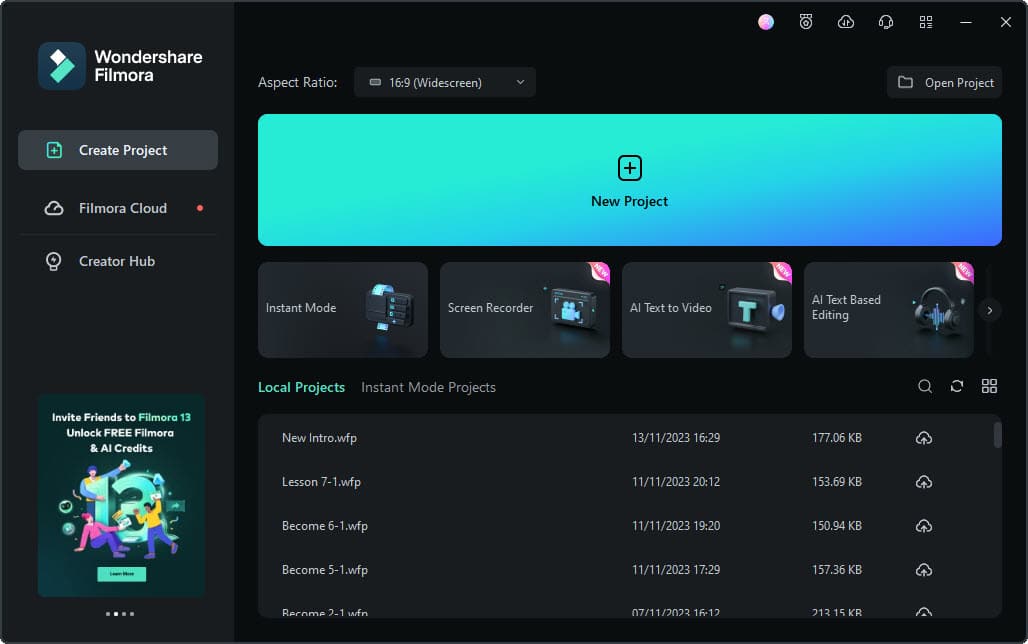Open the customer support headset icon
This screenshot has height=644, width=1028.
click(886, 22)
